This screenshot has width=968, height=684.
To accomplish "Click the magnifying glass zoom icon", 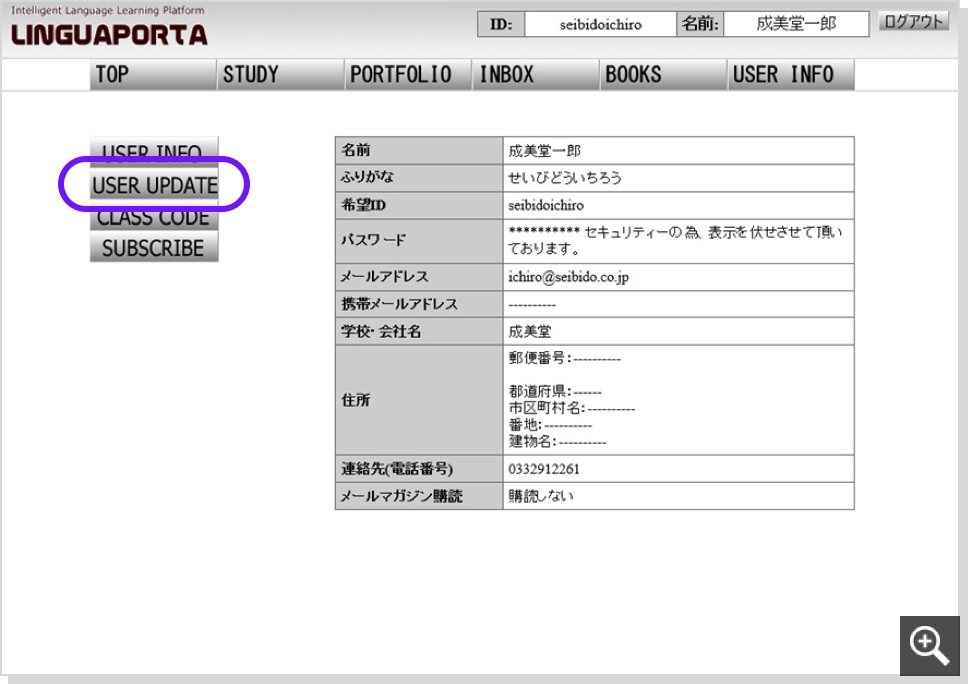I will [x=929, y=646].
